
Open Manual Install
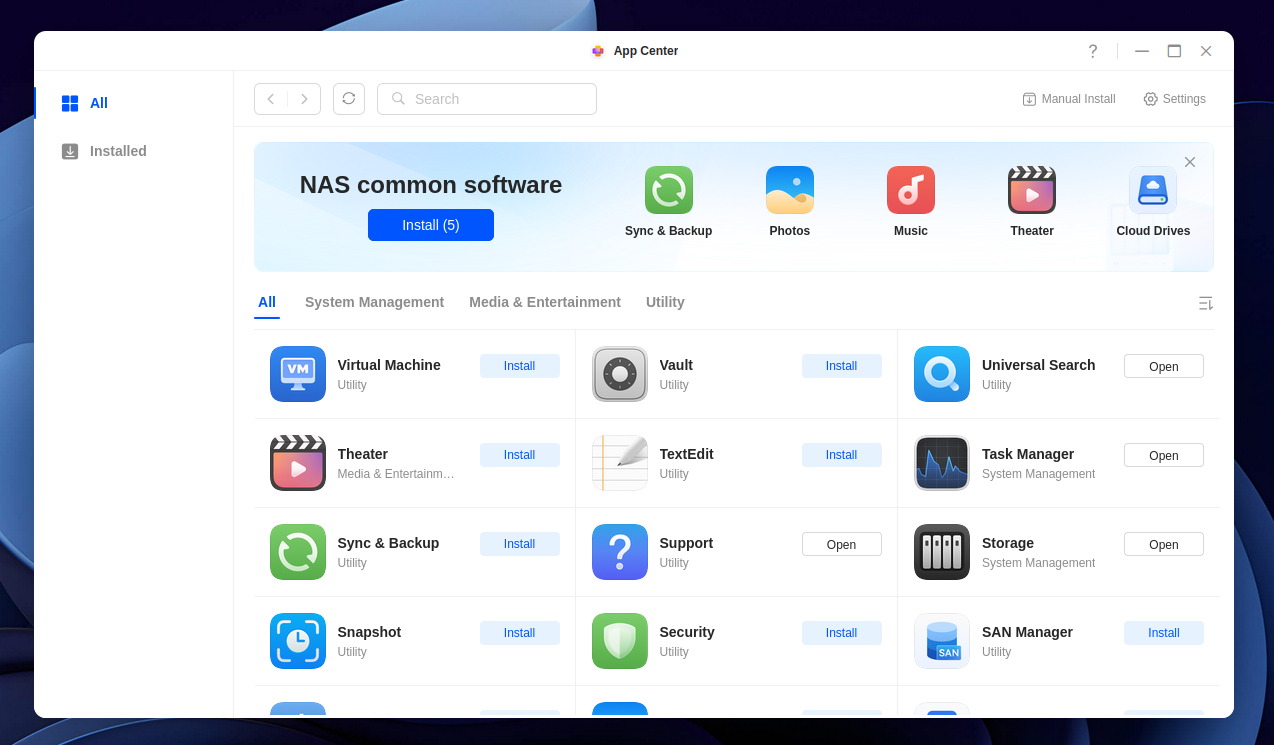pos(1068,99)
